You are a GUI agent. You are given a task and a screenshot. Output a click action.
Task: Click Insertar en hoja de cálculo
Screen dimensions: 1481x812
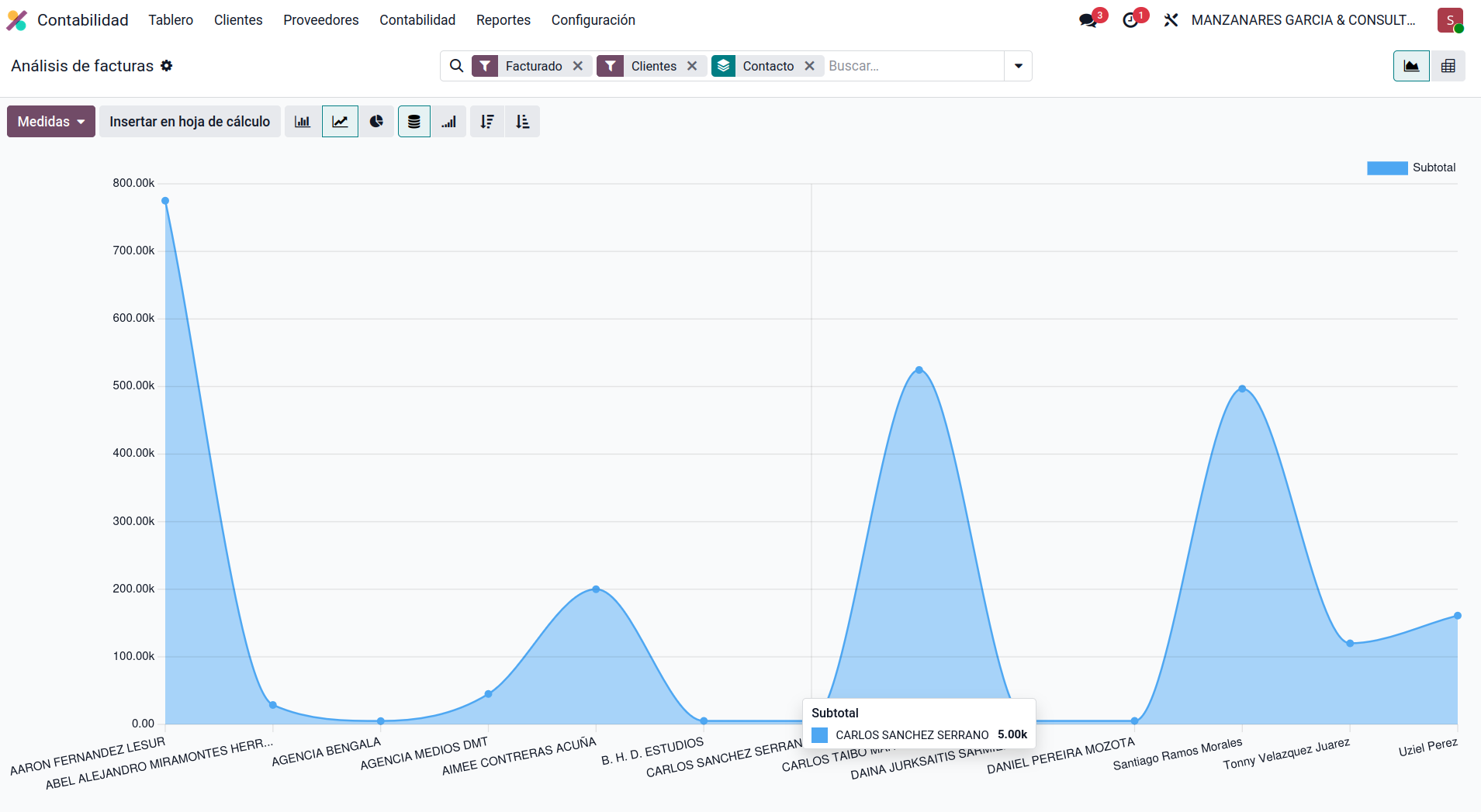189,121
